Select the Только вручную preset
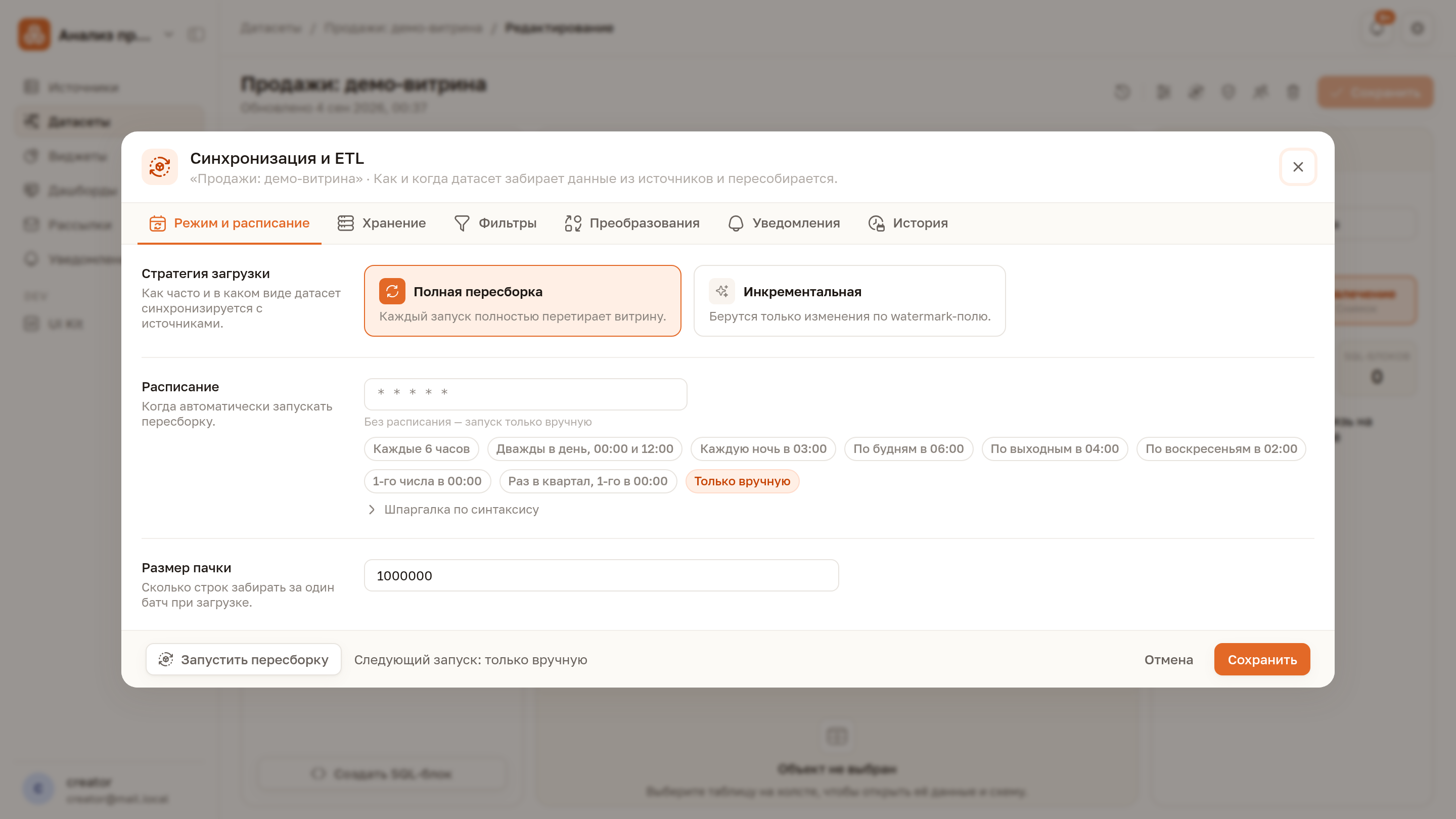This screenshot has height=819, width=1456. point(742,481)
